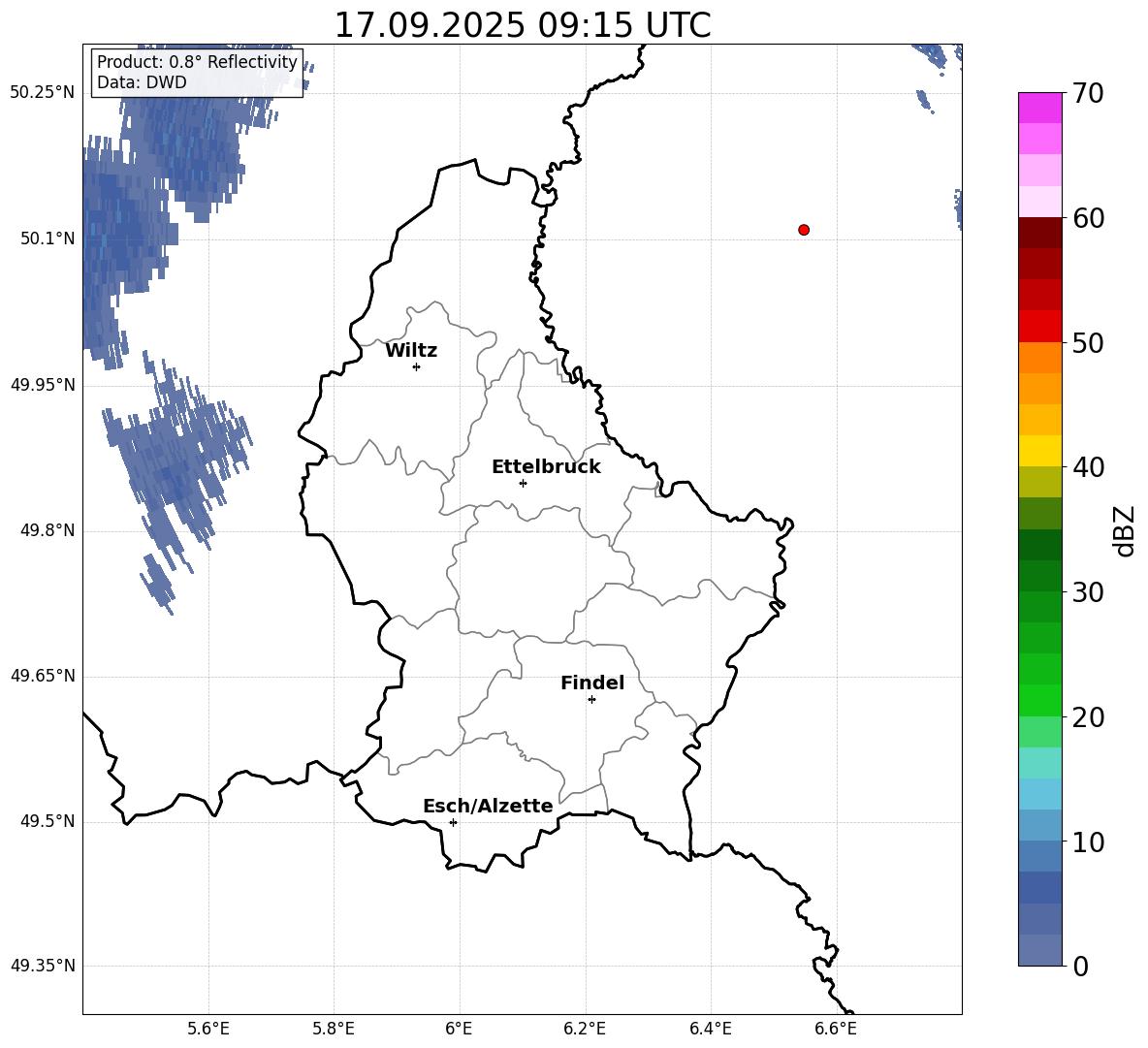This screenshot has width=1148, height=1048.
Task: Pick the turquoise colorbar segment below 20
Action: coord(1040,763)
